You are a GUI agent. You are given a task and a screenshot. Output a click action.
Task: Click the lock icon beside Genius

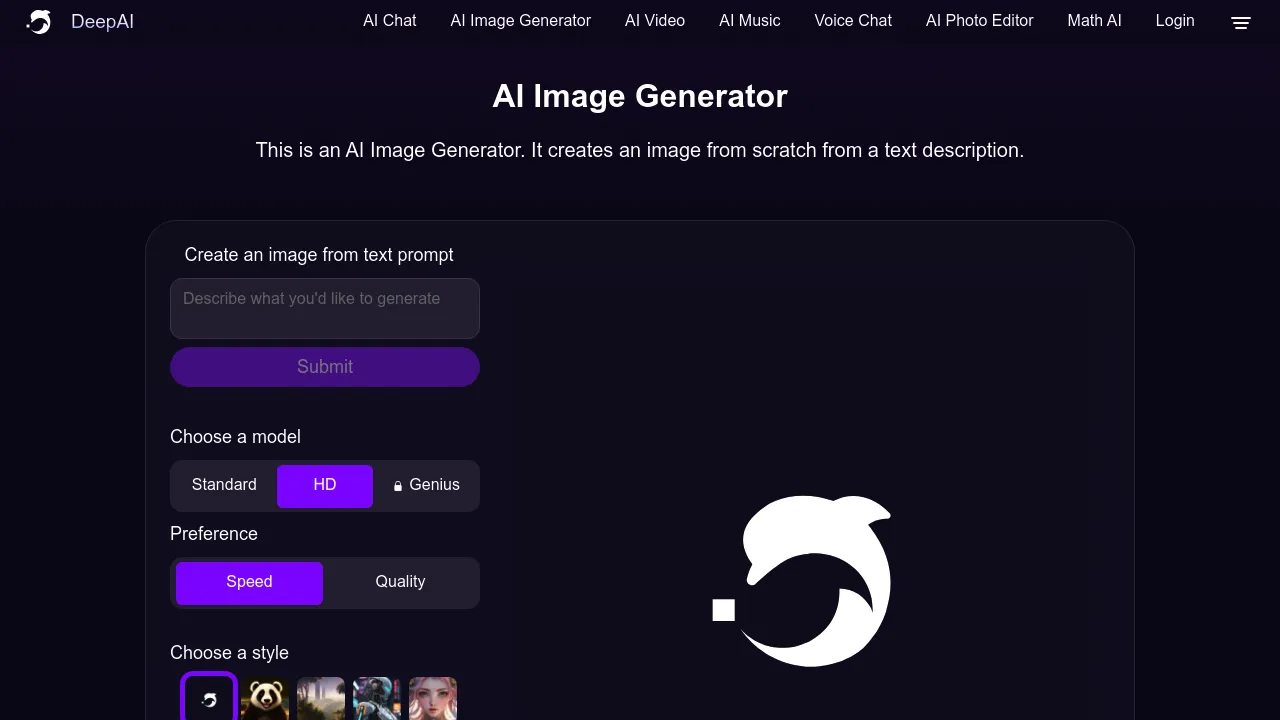point(397,485)
